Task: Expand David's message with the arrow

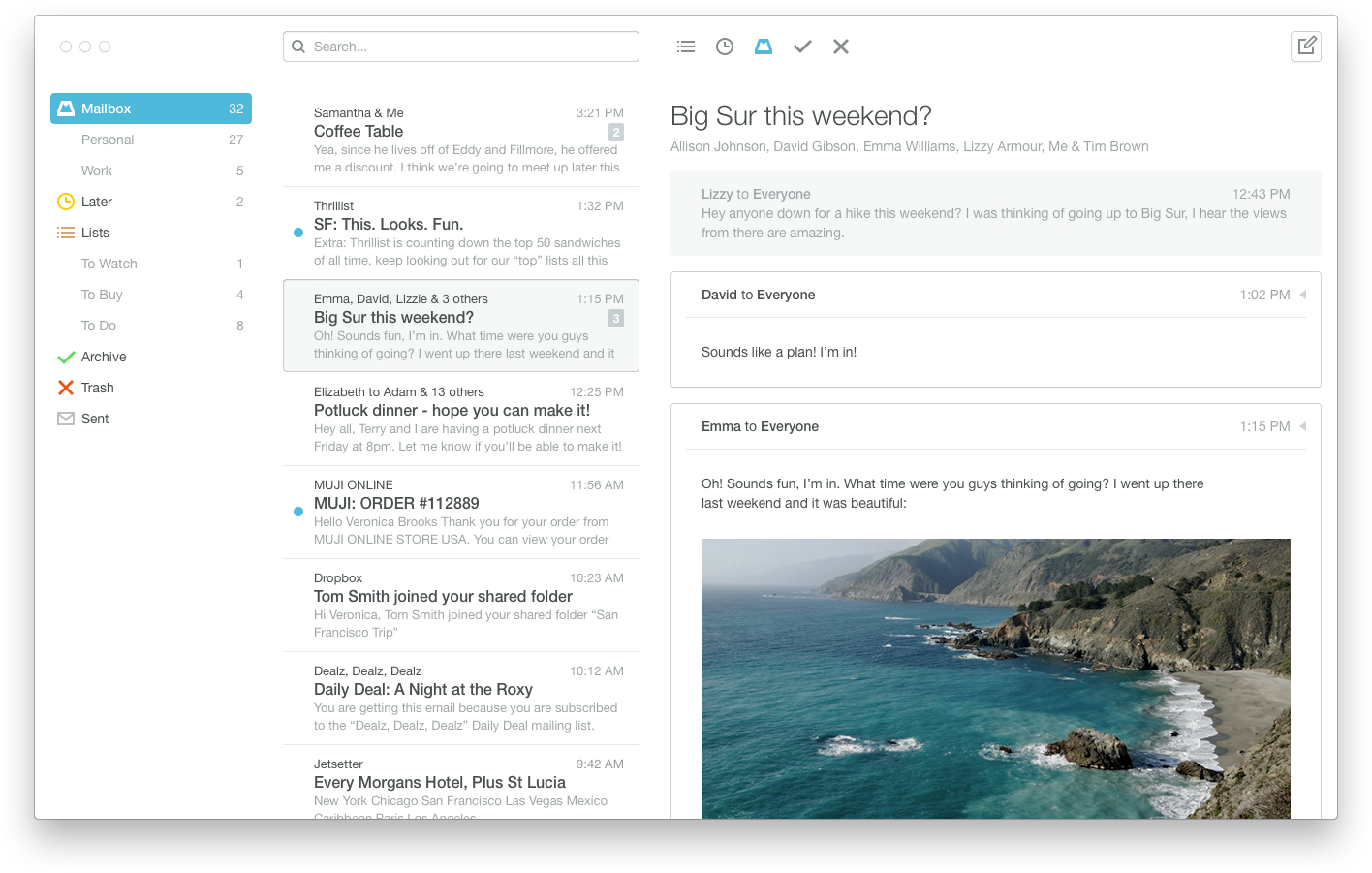Action: (x=1303, y=295)
